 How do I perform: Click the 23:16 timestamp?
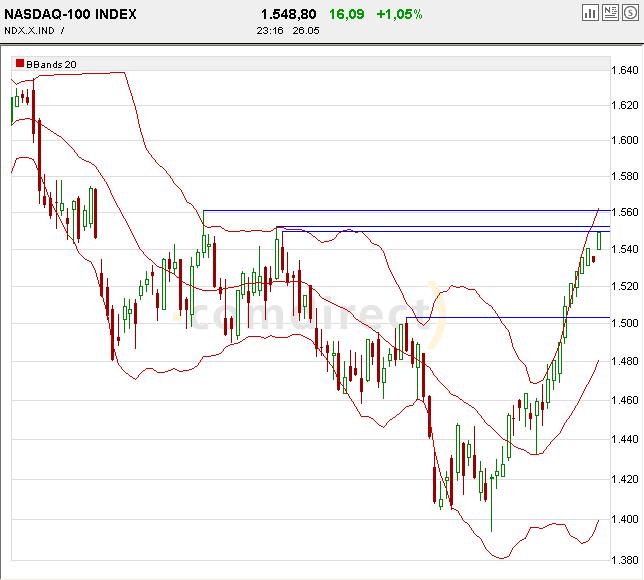[270, 31]
